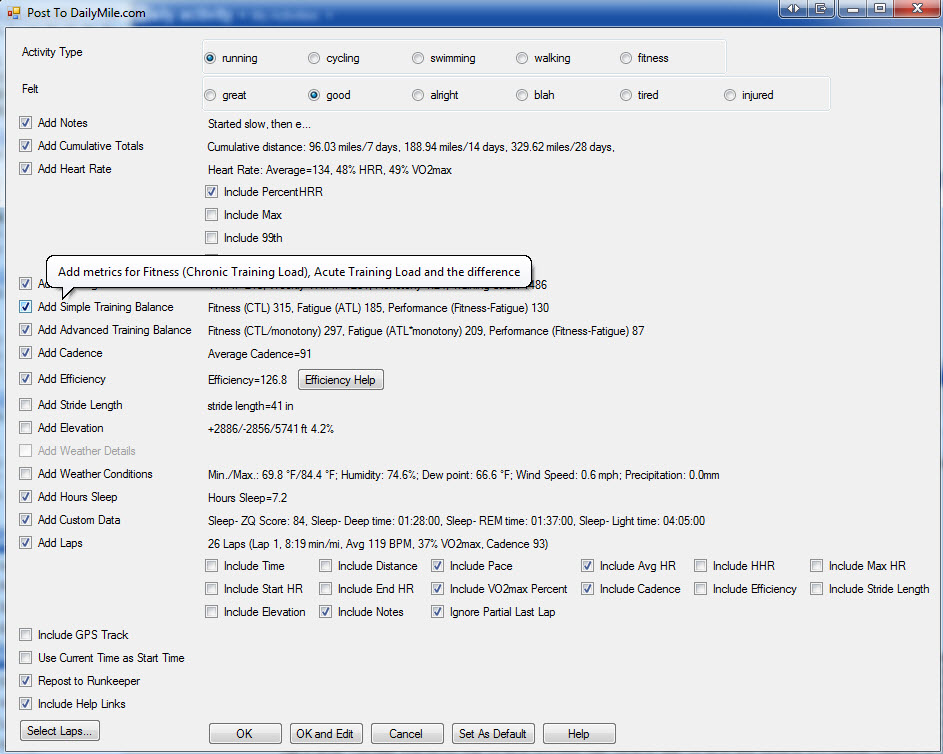Click the title bar icon beside arrows
The height and width of the screenshot is (754, 943).
point(820,8)
